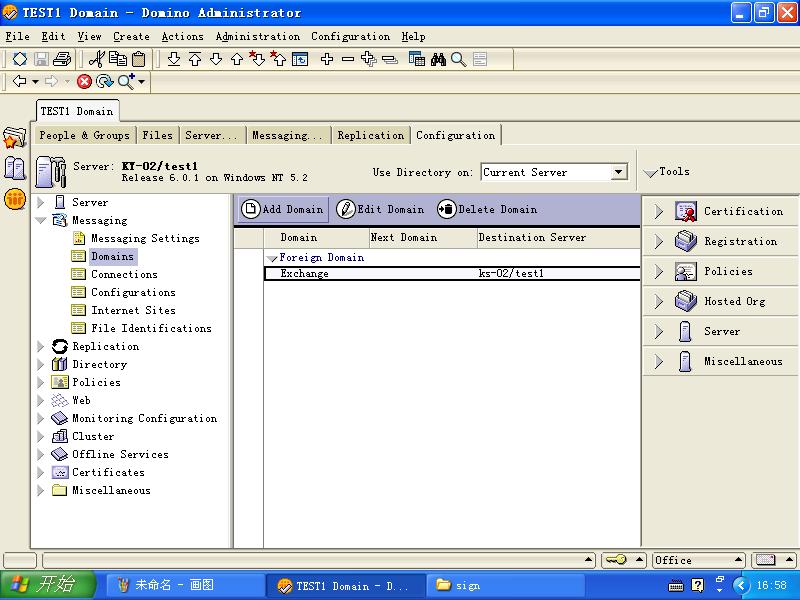This screenshot has width=800, height=600.
Task: Open the Help menu
Action: pos(413,37)
